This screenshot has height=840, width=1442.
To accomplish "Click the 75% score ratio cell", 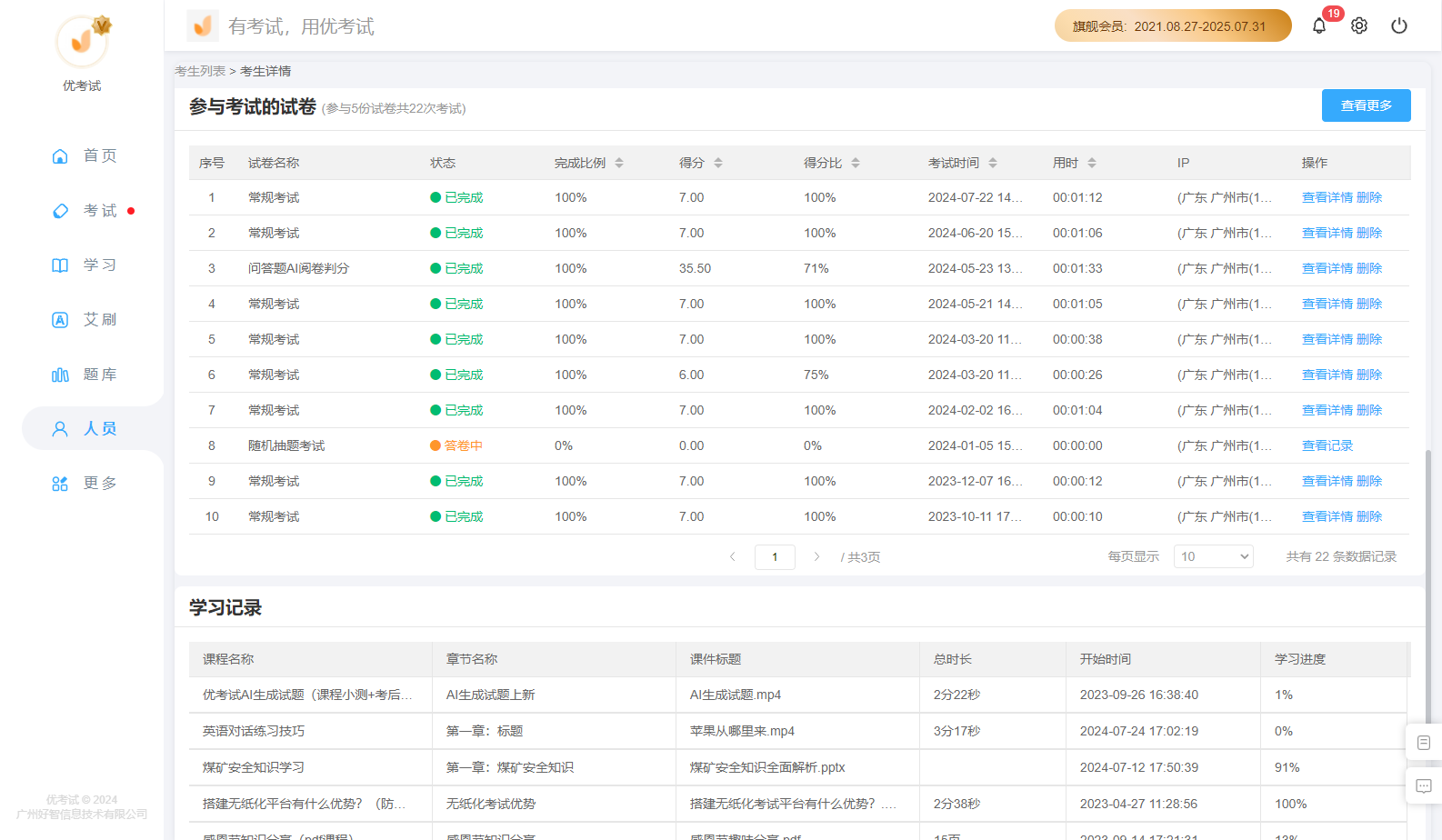I will 816,375.
